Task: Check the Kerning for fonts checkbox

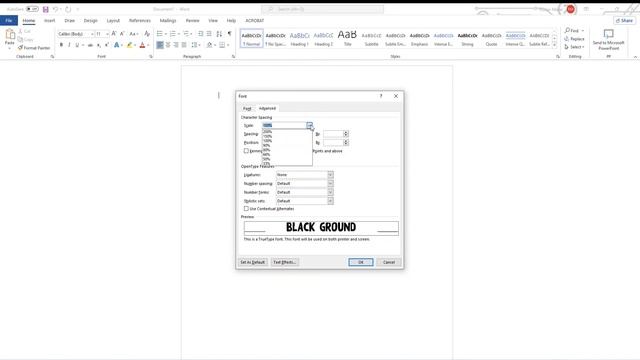Action: 246,151
